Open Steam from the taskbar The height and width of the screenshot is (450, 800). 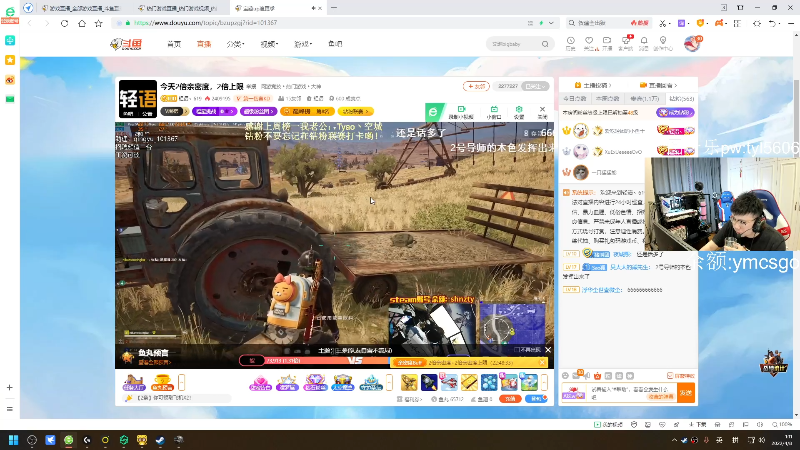coord(160,440)
